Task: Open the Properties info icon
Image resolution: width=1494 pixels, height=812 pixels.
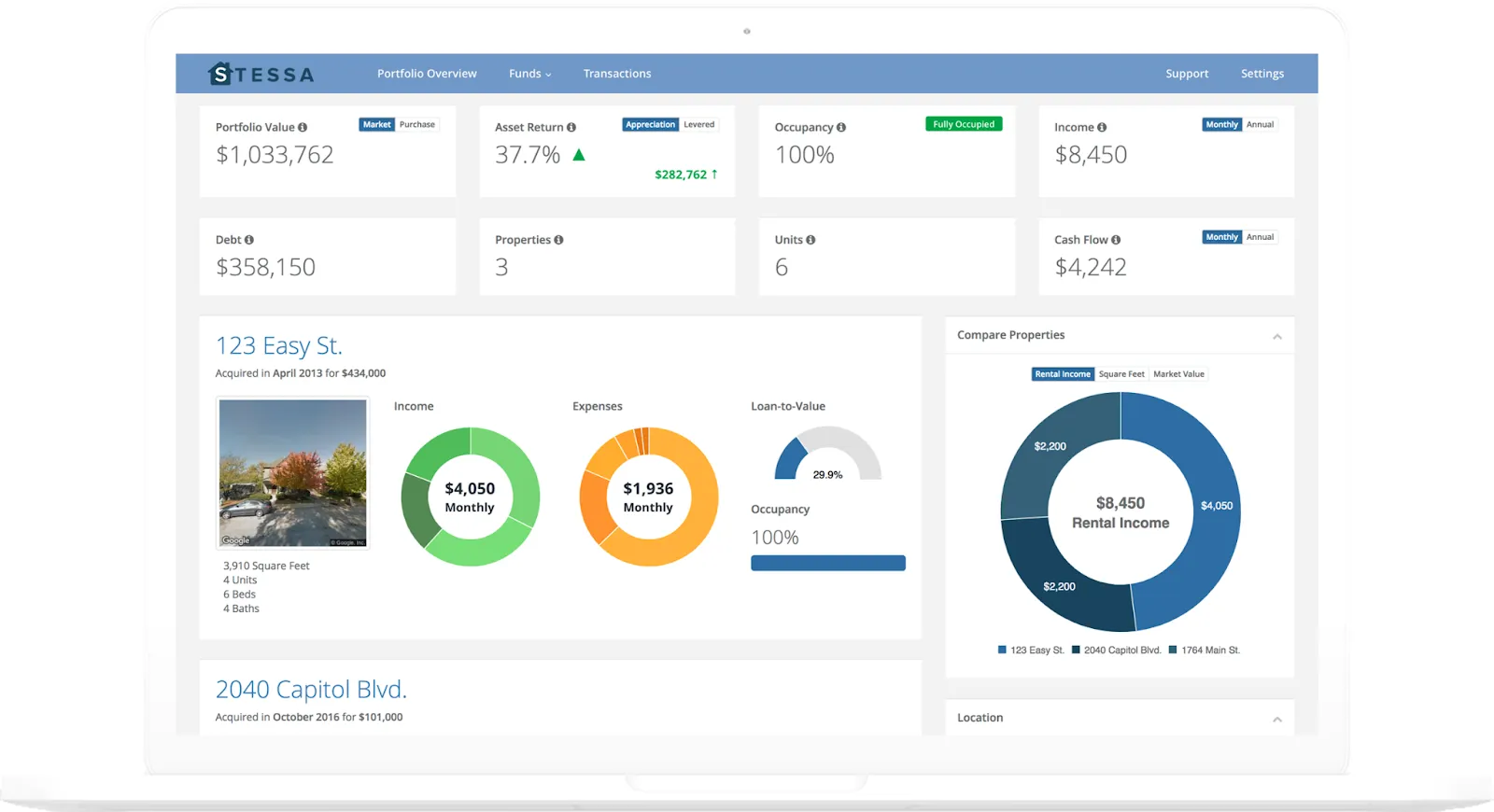Action: 558,240
